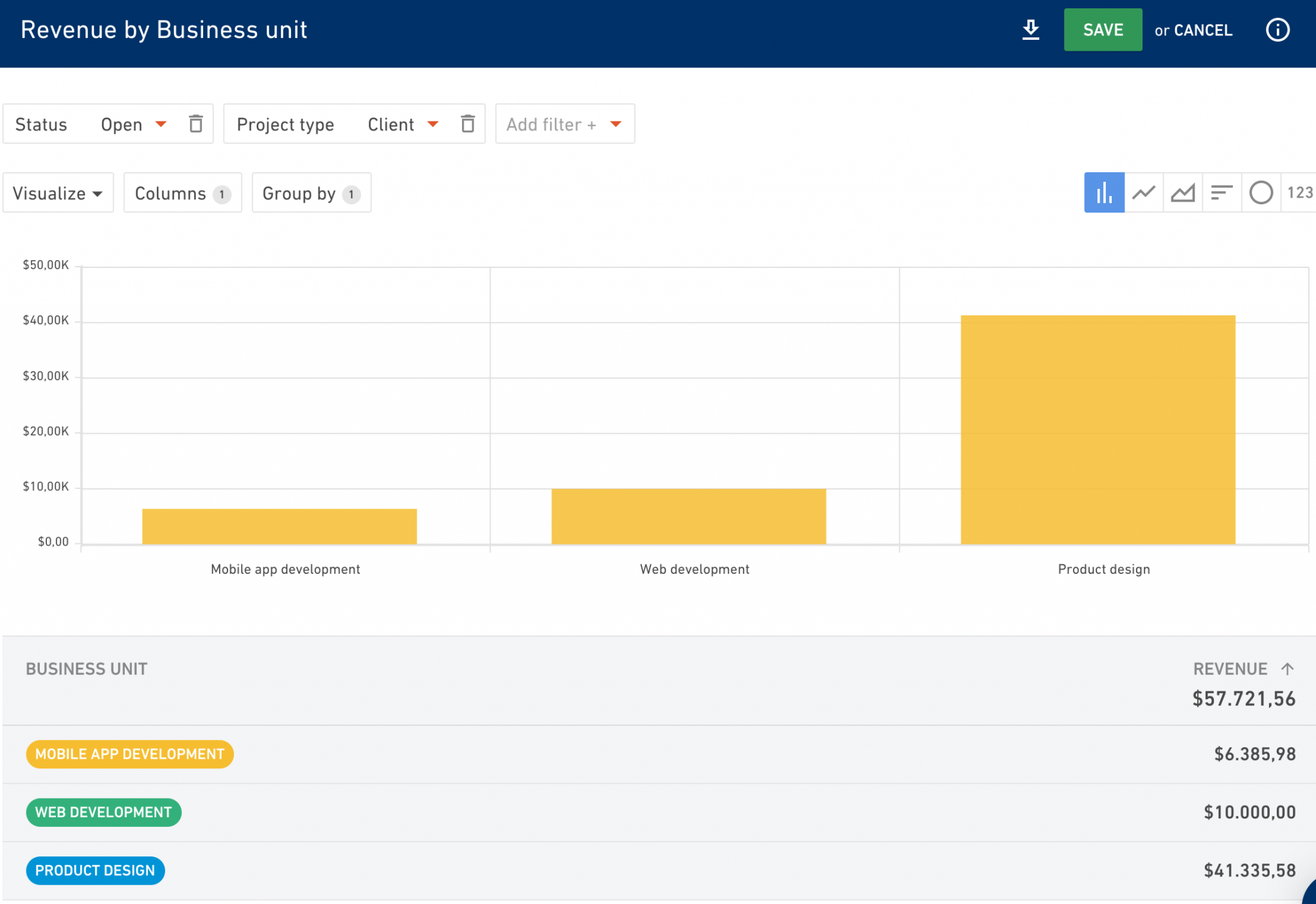1316x904 pixels.
Task: Select the revenue value $6.385,98
Action: pos(1255,754)
